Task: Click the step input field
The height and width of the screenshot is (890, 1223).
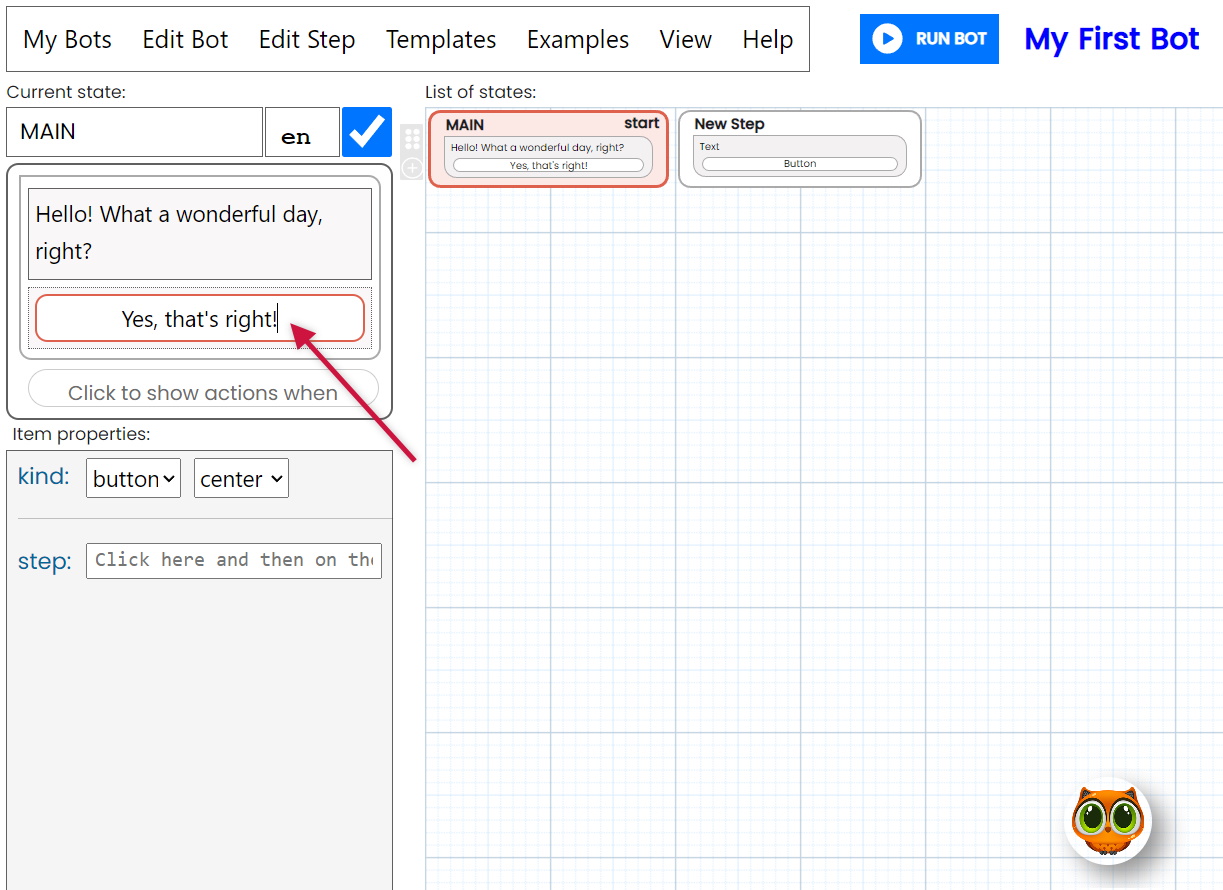Action: [x=233, y=561]
